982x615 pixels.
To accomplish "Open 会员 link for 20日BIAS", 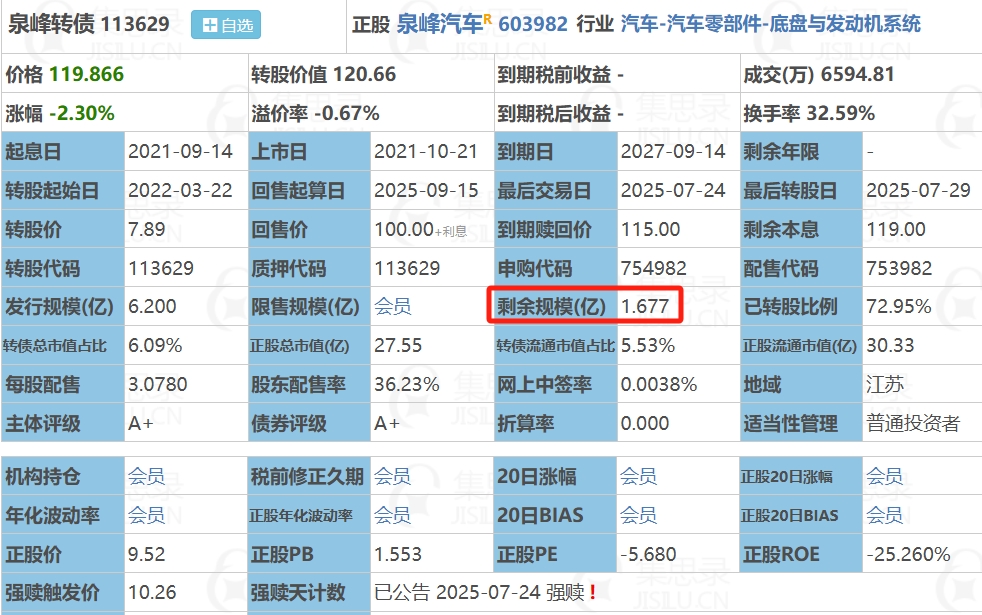I will pos(638,515).
